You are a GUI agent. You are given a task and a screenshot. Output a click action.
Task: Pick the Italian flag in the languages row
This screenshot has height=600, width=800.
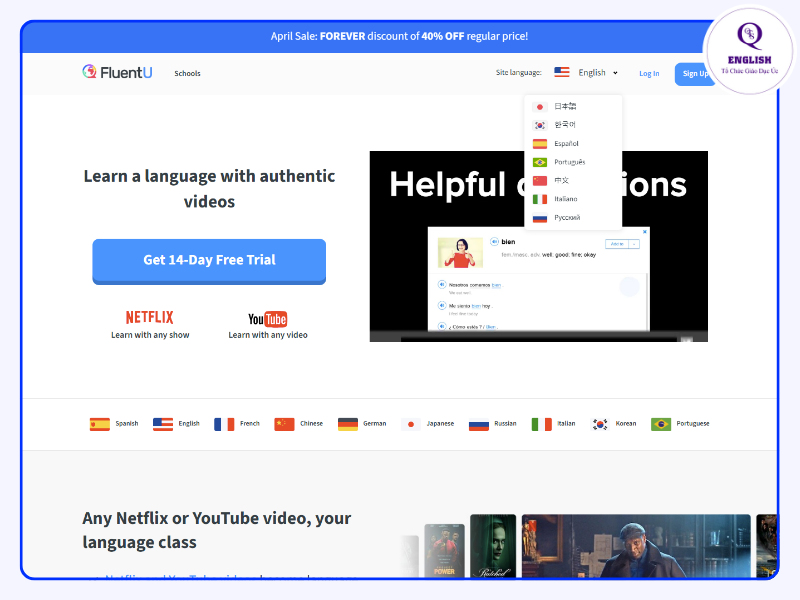point(541,424)
